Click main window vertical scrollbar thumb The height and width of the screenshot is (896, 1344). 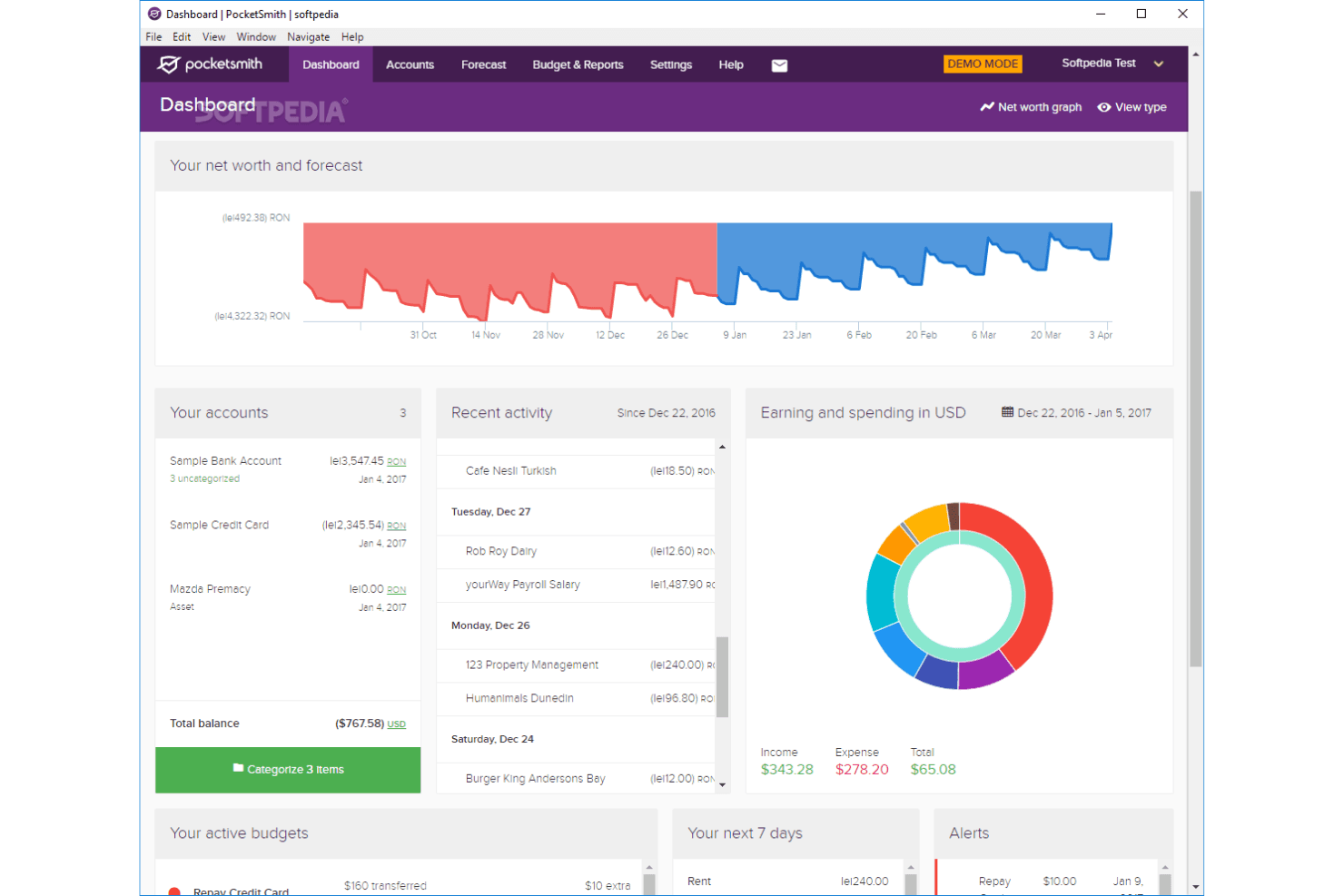pyautogui.click(x=1196, y=428)
